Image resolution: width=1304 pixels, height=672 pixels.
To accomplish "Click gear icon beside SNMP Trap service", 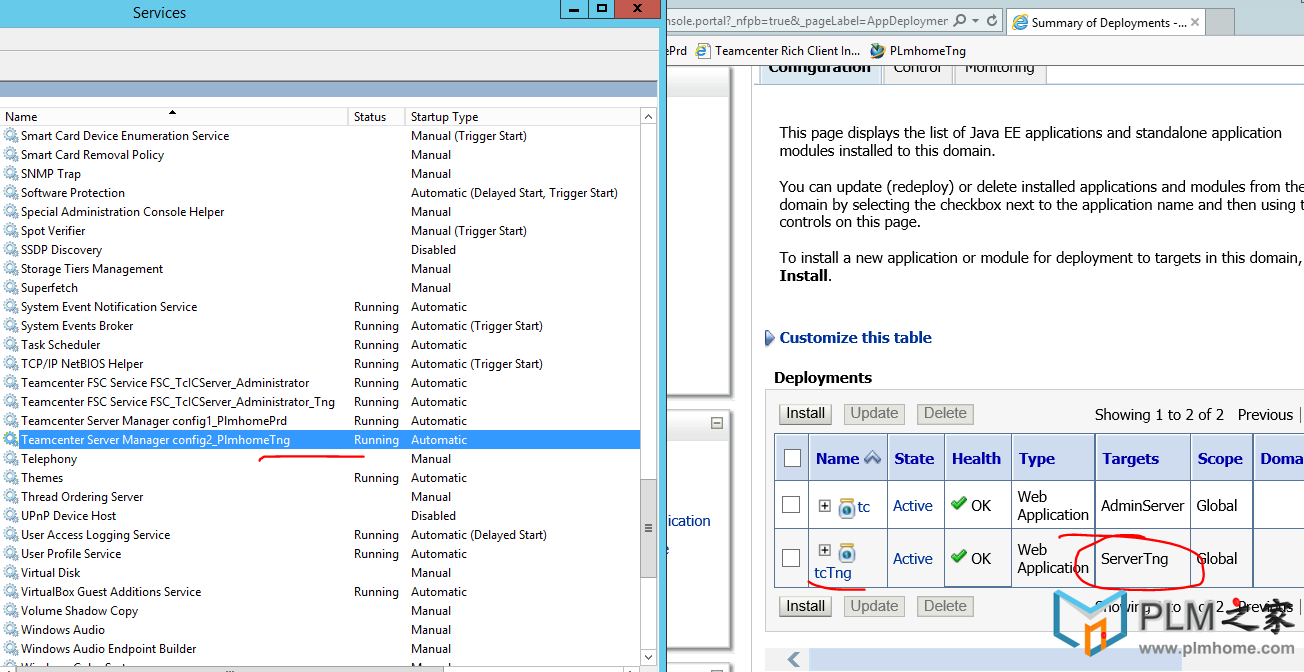I will coord(11,174).
